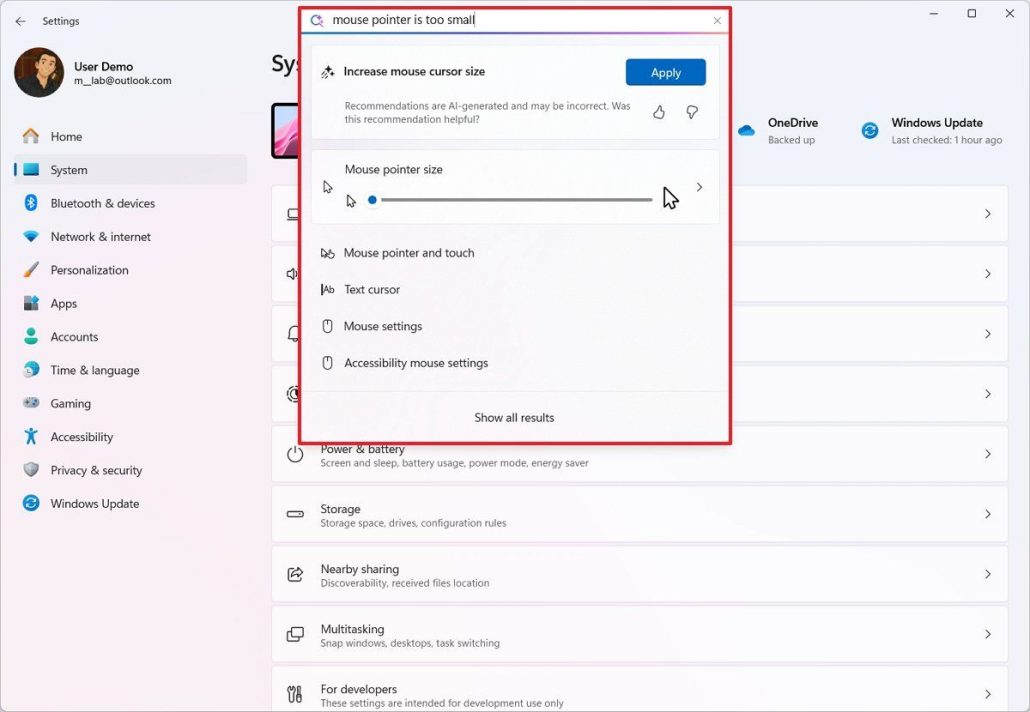Click the Accessibility mouse settings icon
The image size is (1030, 712).
coord(328,363)
